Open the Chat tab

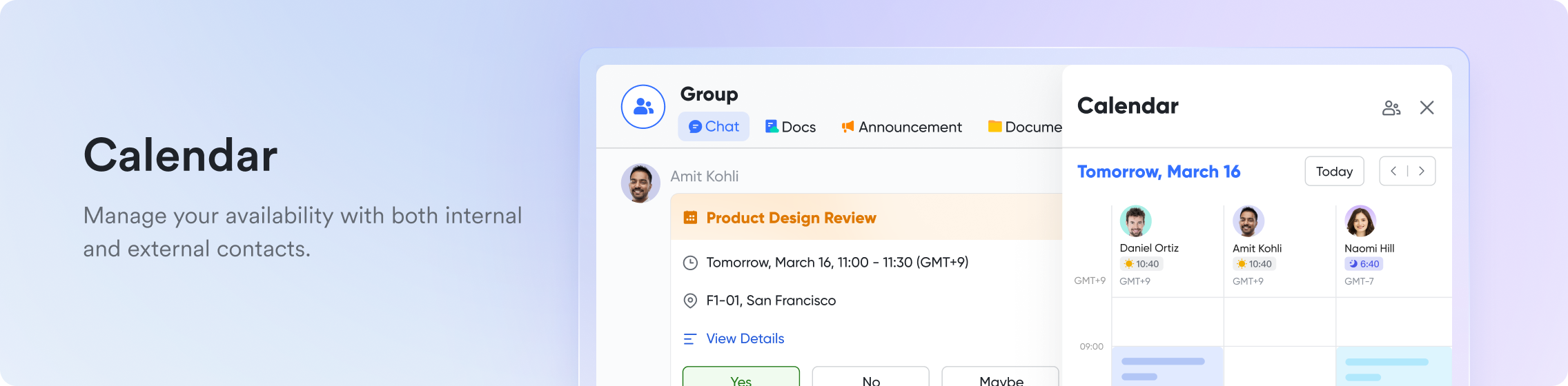714,127
